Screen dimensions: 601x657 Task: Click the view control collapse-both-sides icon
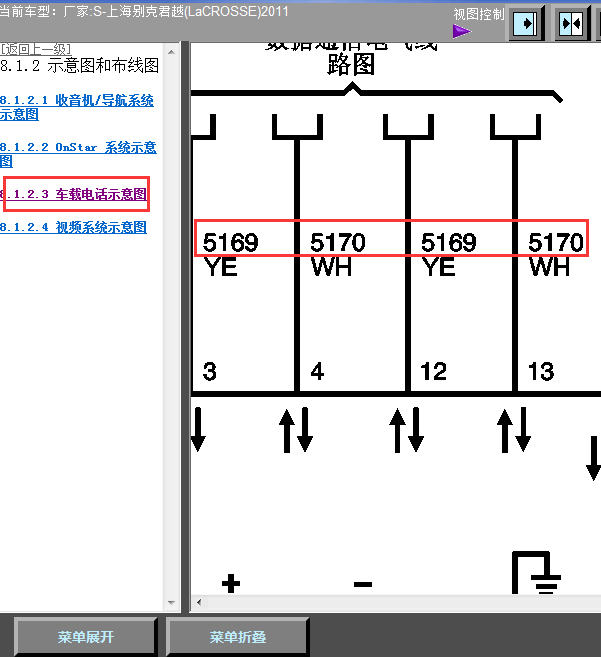pos(572,23)
